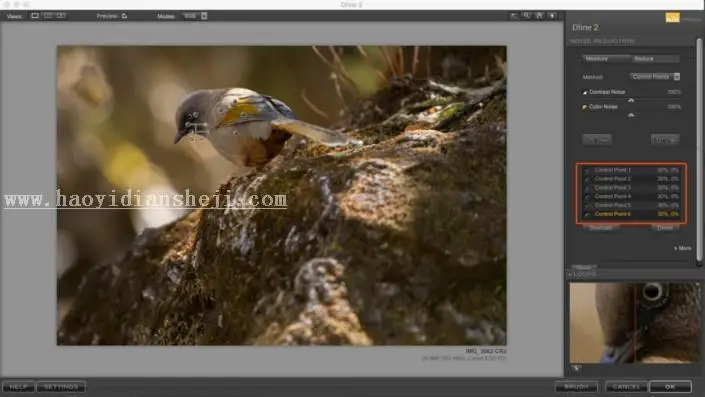Select side-by-side preview view icon
The image size is (705, 397).
tap(61, 16)
